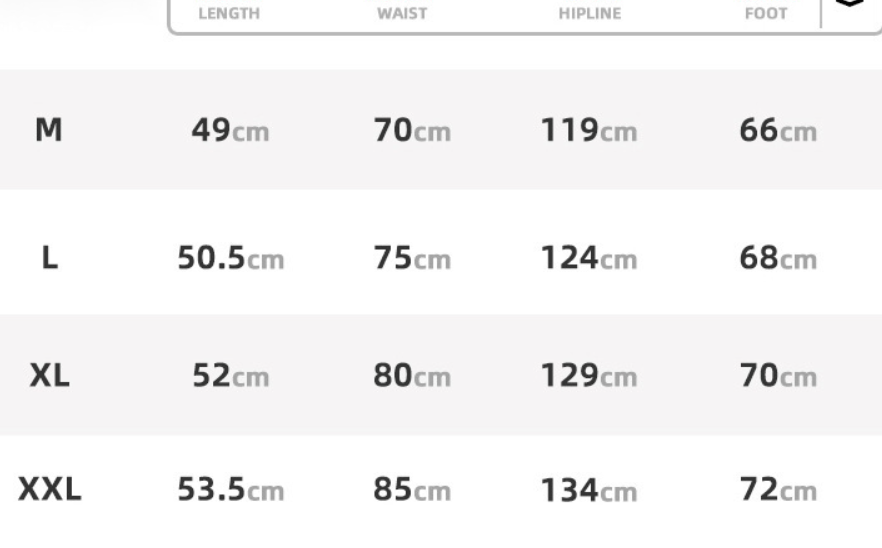Click the 134cm hipline value
The height and width of the screenshot is (548, 882).
[589, 490]
